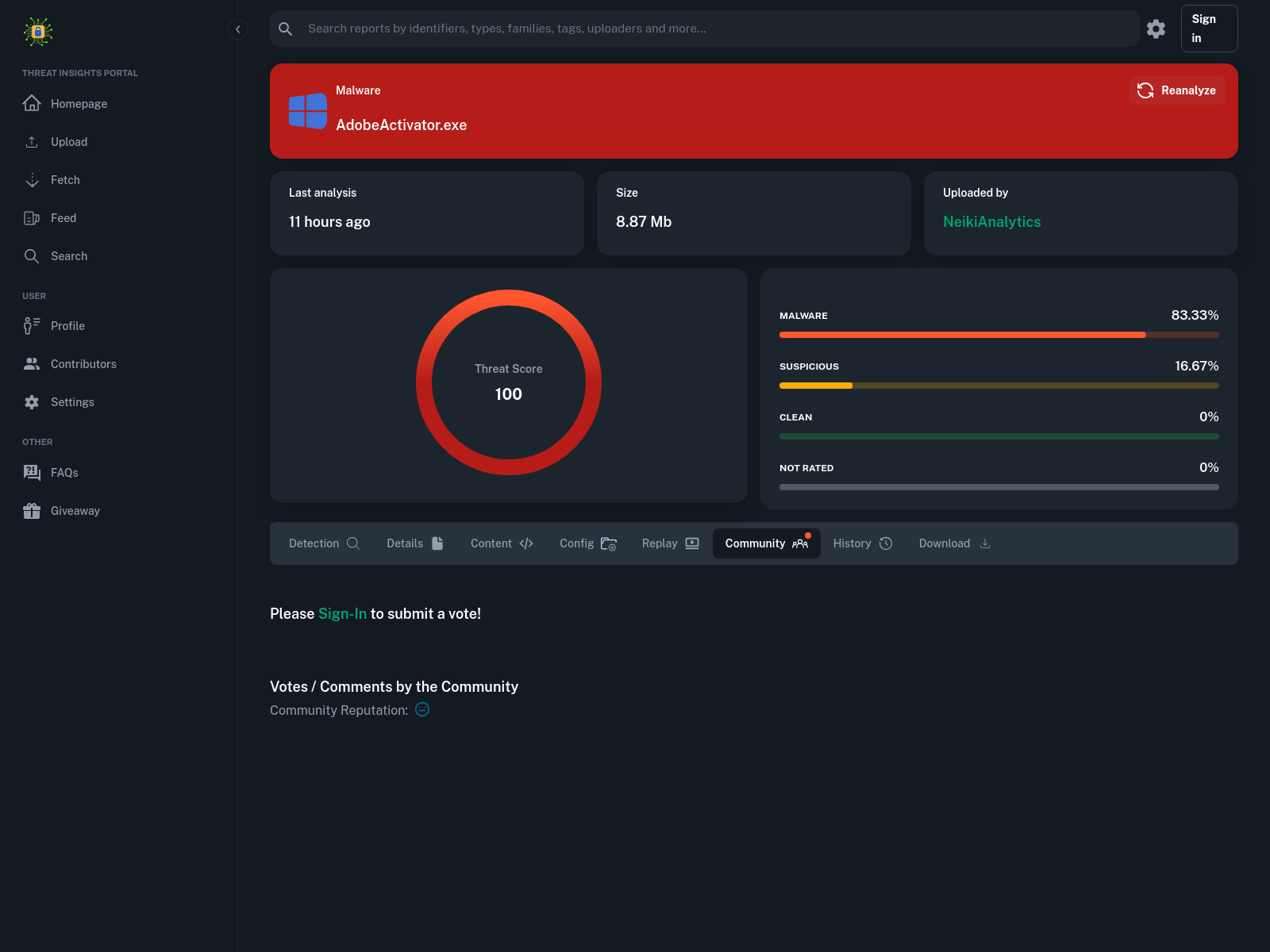Click the Upload arrow icon
Screen dimensions: 1270x952
[x=32, y=142]
